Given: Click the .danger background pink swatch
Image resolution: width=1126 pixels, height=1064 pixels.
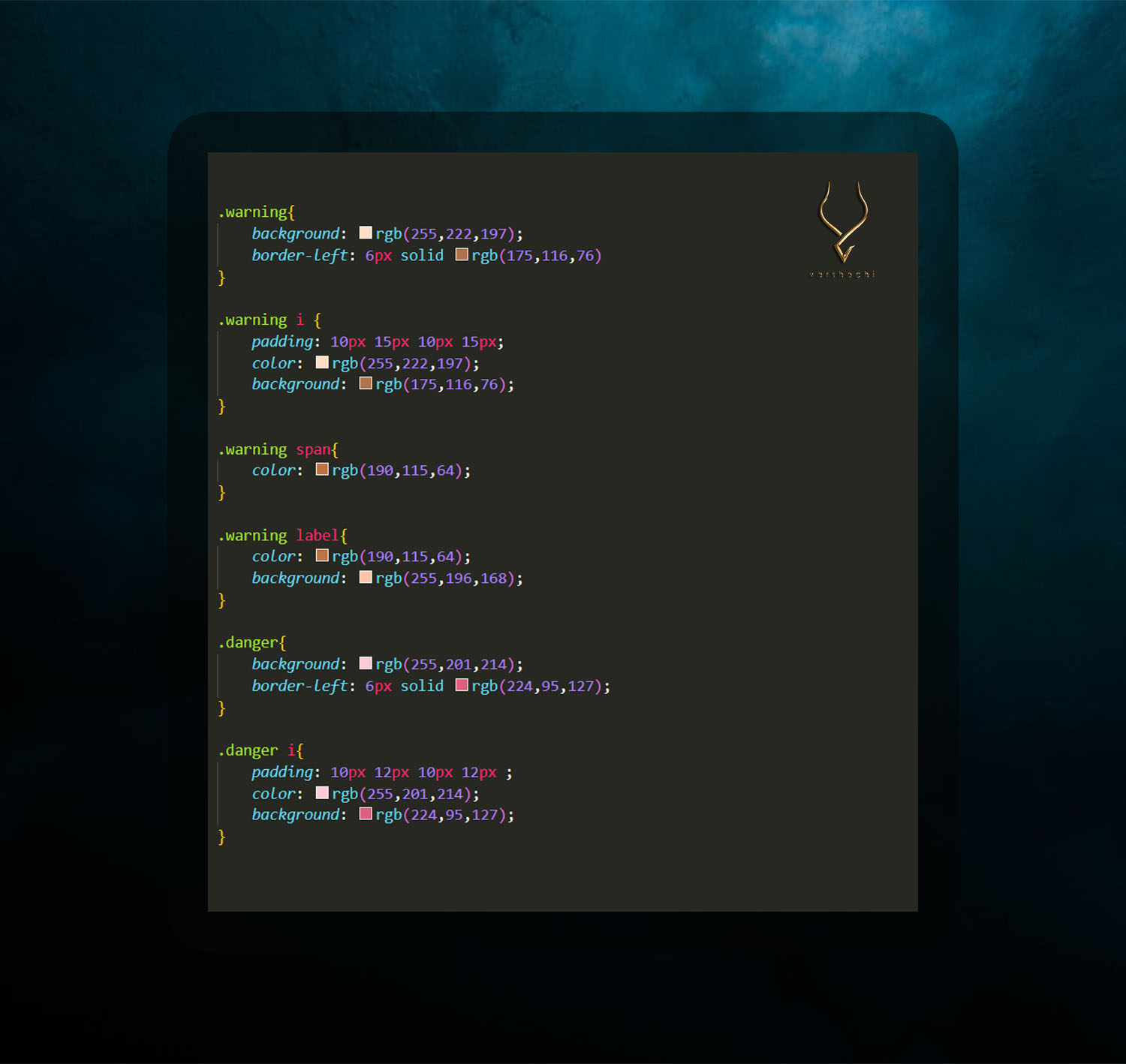Looking at the screenshot, I should [366, 664].
